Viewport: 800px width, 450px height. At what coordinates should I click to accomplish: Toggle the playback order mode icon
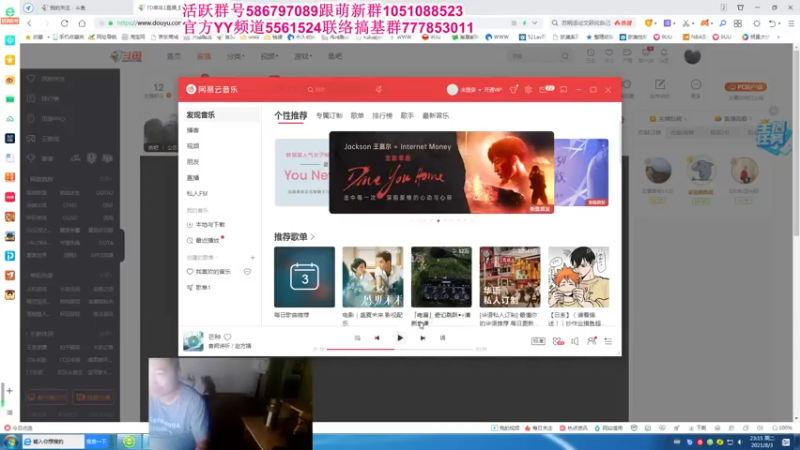tap(357, 338)
